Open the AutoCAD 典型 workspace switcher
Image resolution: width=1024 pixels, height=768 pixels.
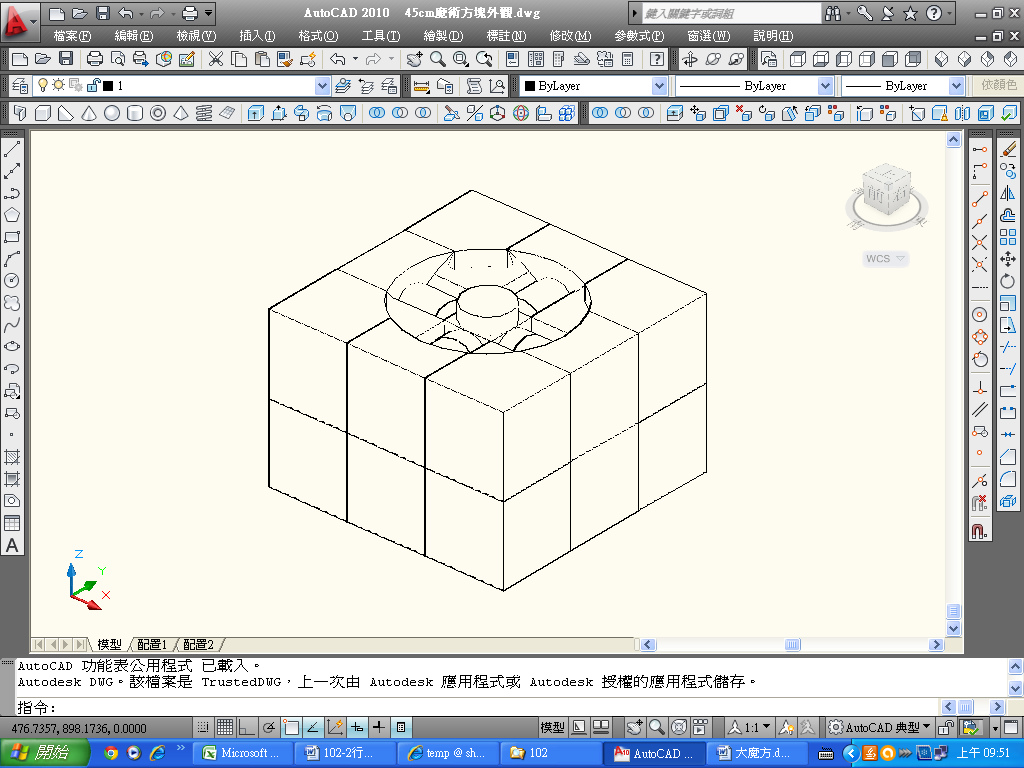pos(880,727)
